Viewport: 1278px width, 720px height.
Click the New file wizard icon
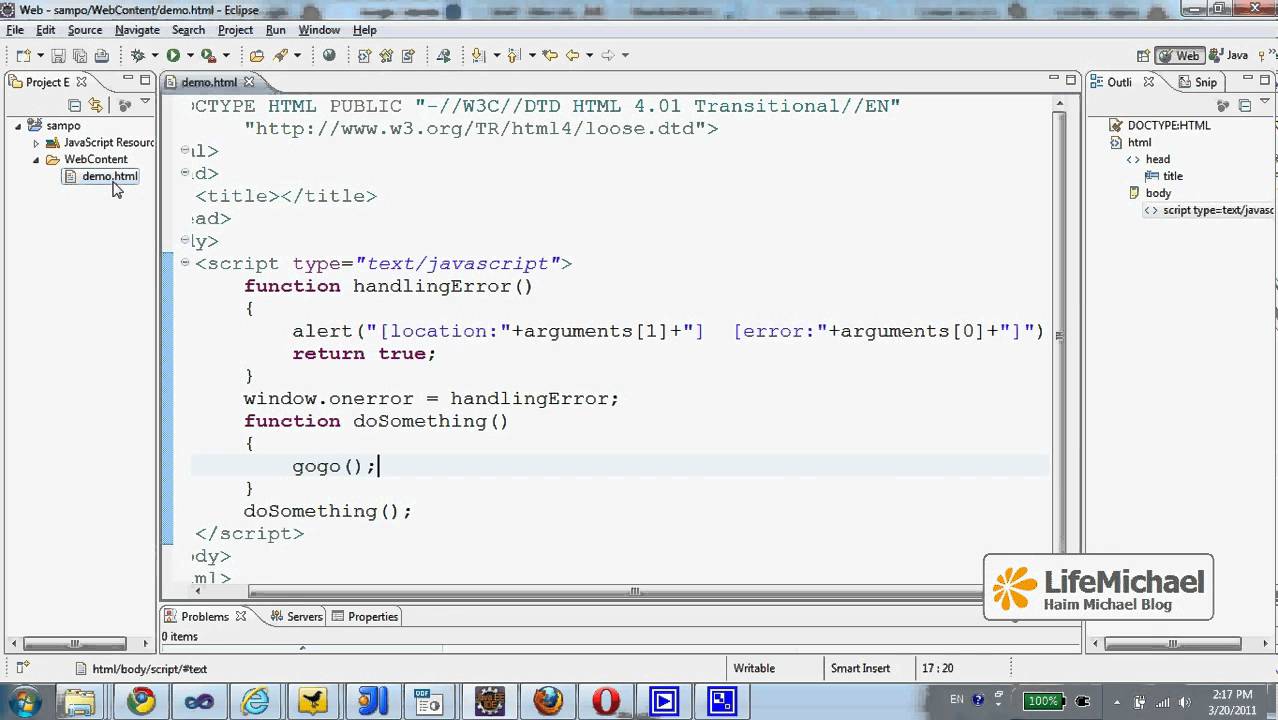(x=24, y=56)
